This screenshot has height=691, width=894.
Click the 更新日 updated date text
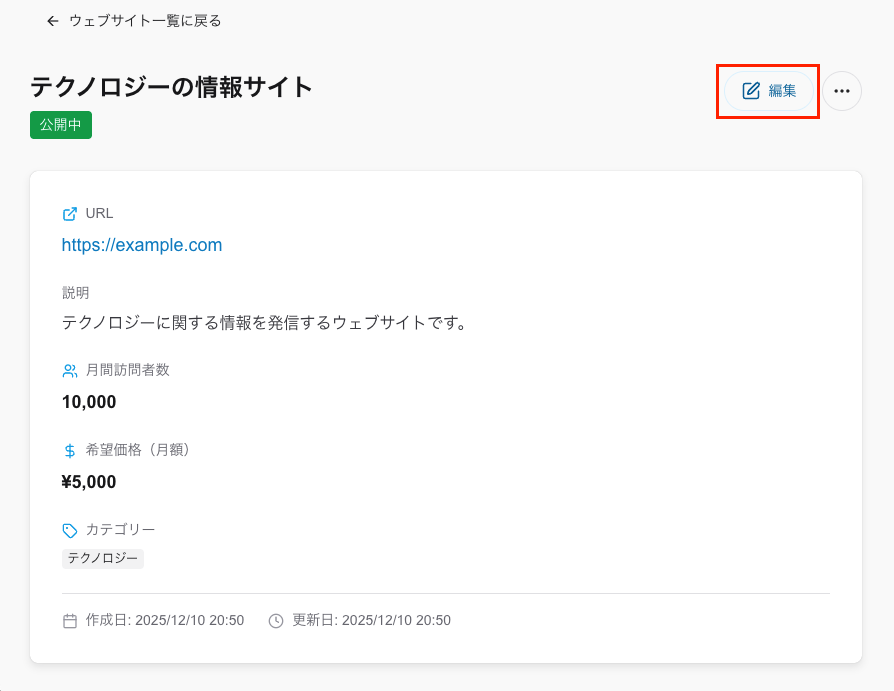[371, 620]
